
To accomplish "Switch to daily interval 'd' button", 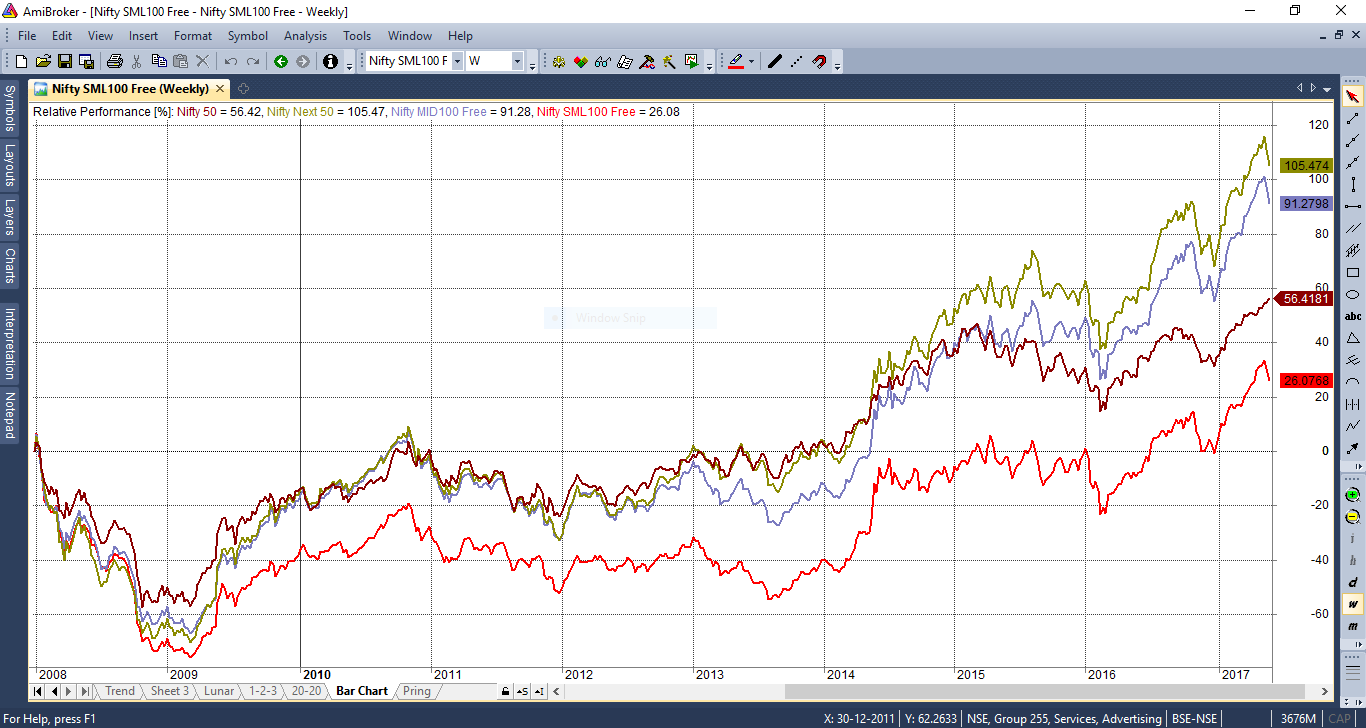I will pyautogui.click(x=1353, y=582).
